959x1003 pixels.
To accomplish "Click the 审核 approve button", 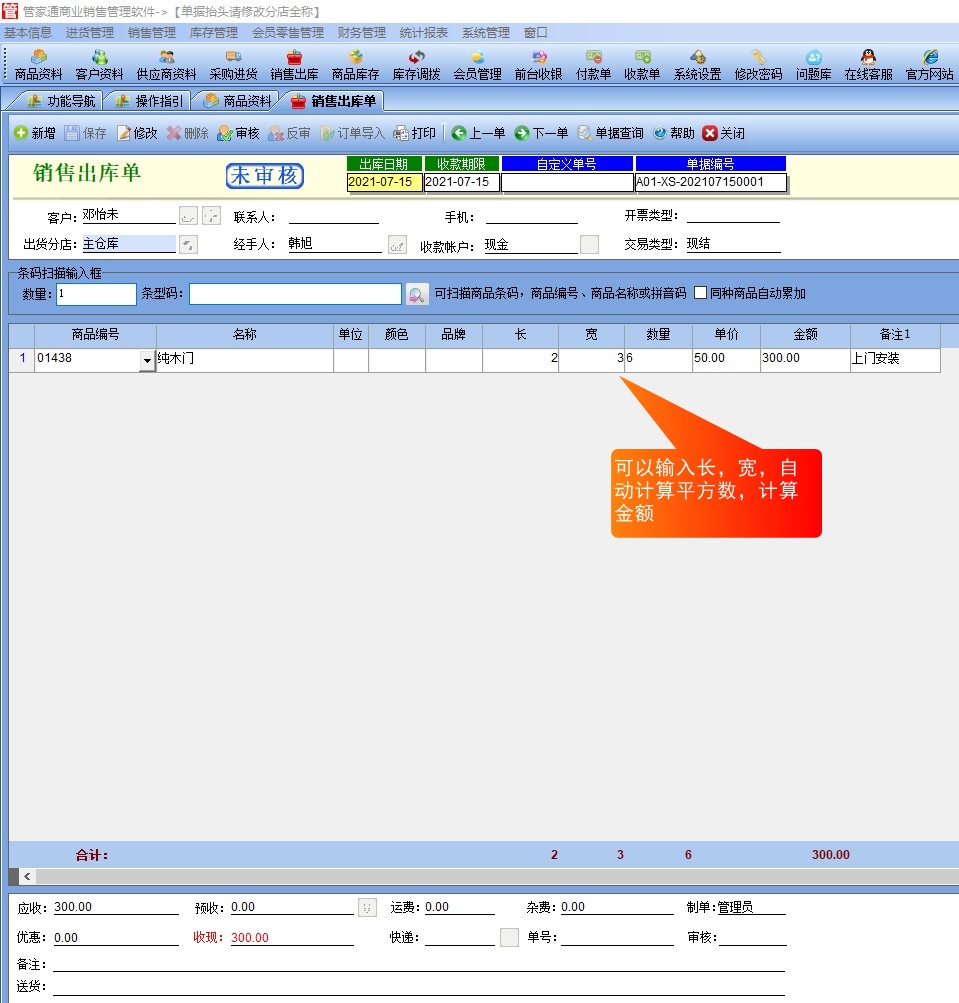I will tap(238, 133).
